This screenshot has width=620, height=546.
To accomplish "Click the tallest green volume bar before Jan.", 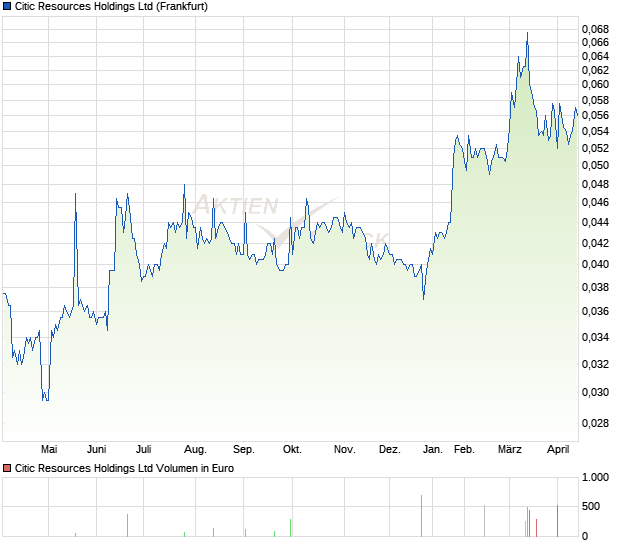I will 422,516.
